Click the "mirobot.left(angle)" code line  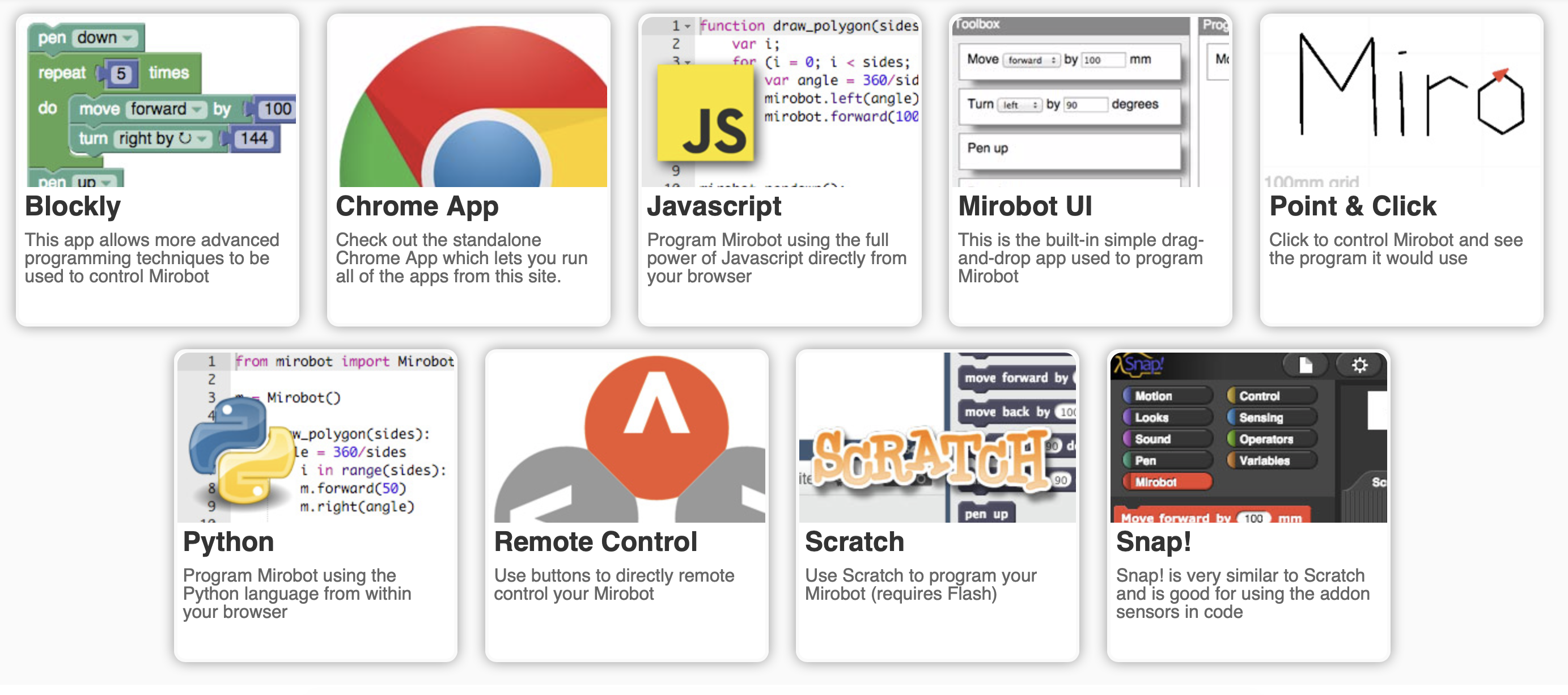842,99
